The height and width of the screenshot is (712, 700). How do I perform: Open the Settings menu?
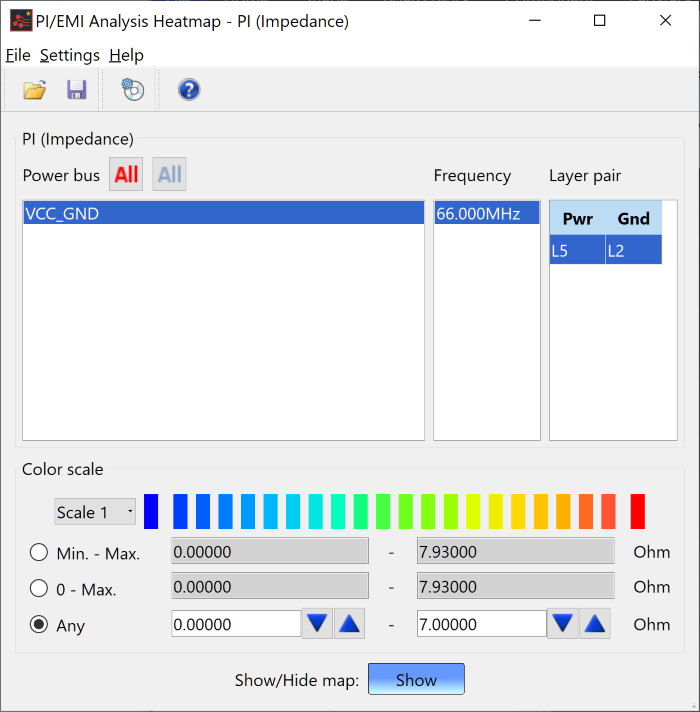70,55
